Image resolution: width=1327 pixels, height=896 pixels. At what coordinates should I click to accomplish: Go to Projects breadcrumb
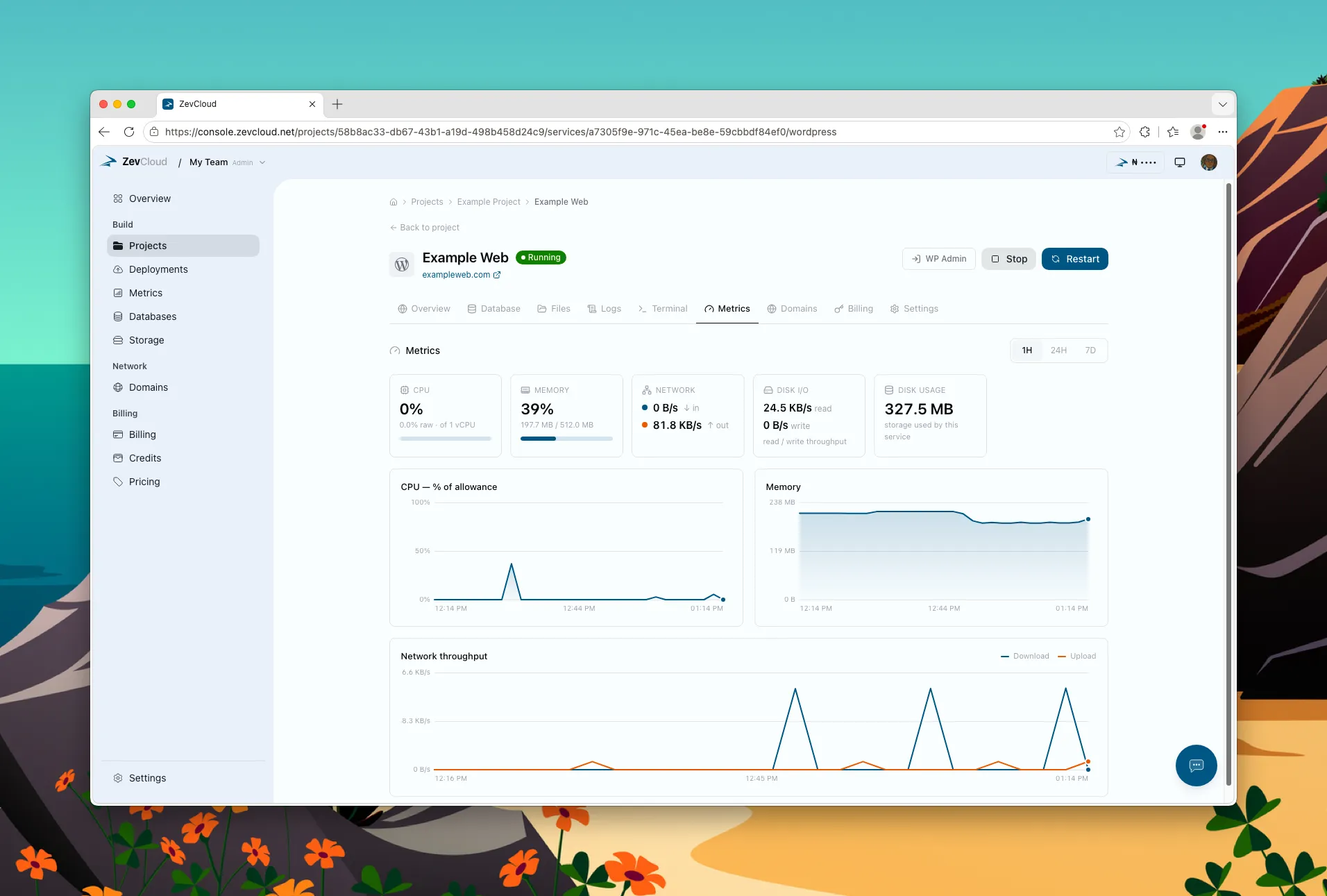point(427,202)
